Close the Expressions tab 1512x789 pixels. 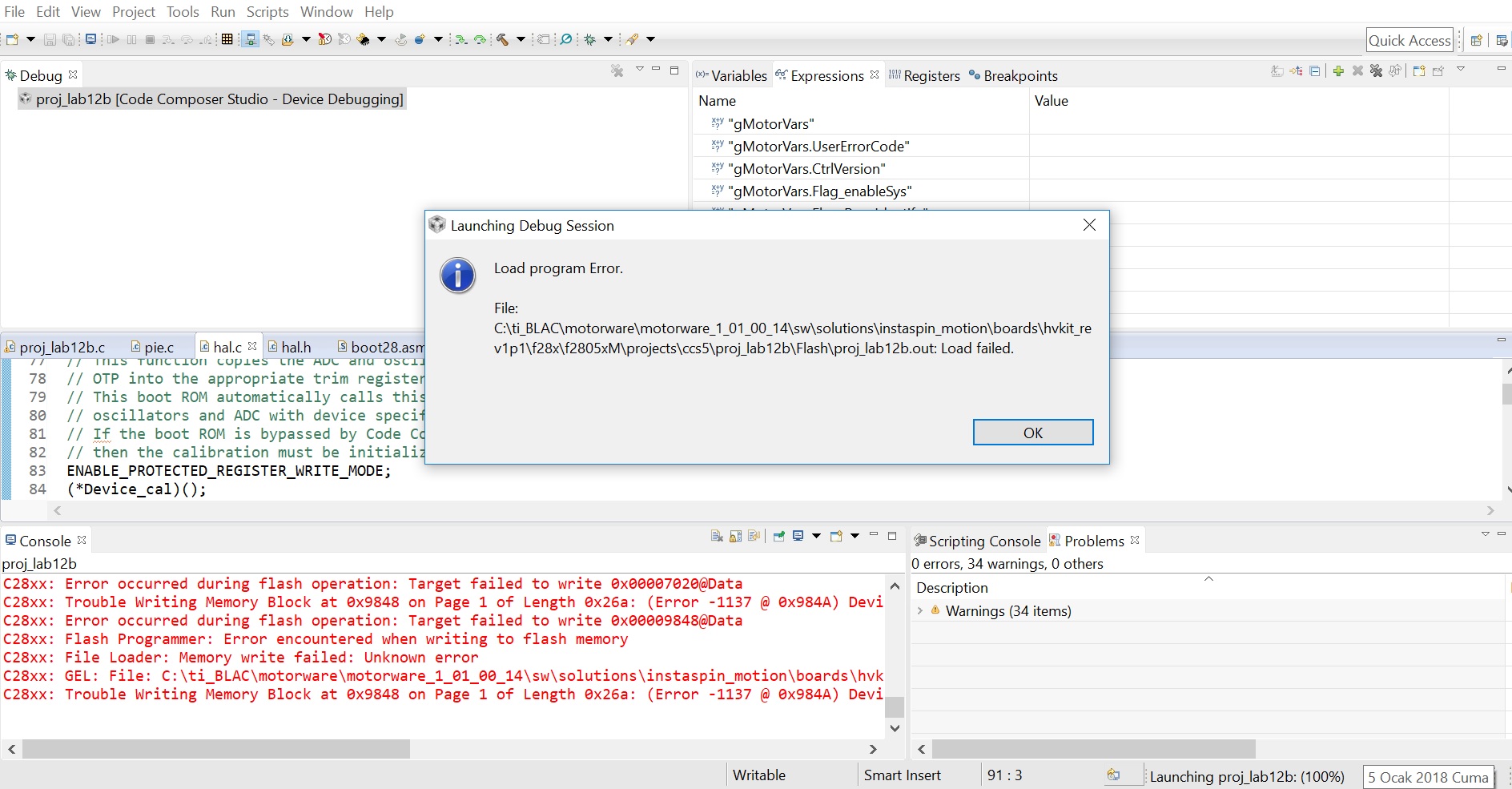pyautogui.click(x=875, y=74)
